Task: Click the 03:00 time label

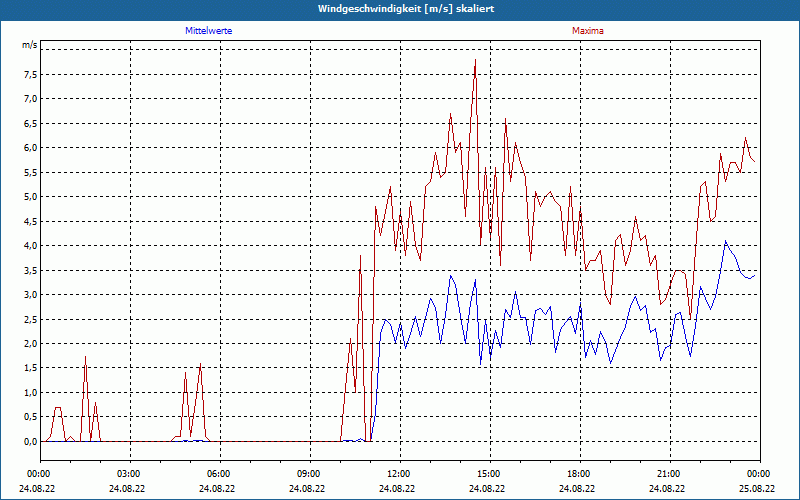Action: 128,474
